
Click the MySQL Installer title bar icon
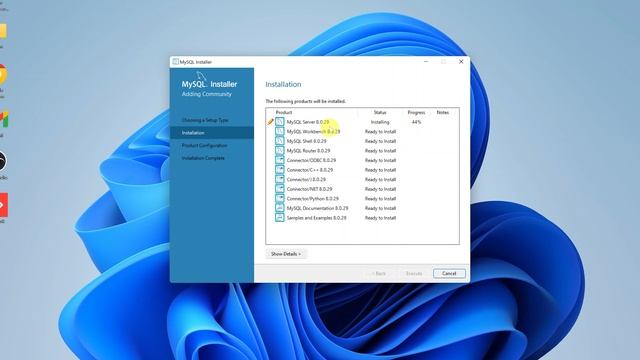coord(176,62)
